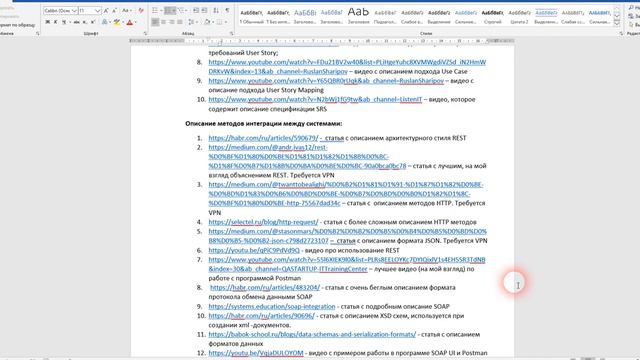Click heading 'Описание методов интеграции между системами'
Image resolution: width=640 pixels, height=360 pixels.
pyautogui.click(x=264, y=123)
